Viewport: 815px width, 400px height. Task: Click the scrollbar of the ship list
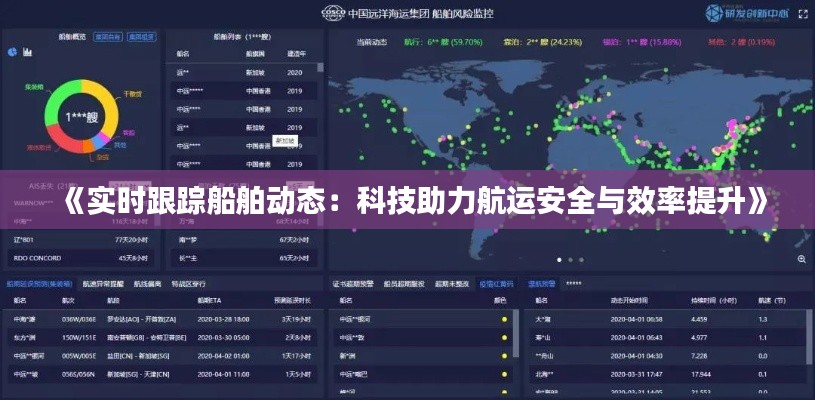tap(320, 68)
